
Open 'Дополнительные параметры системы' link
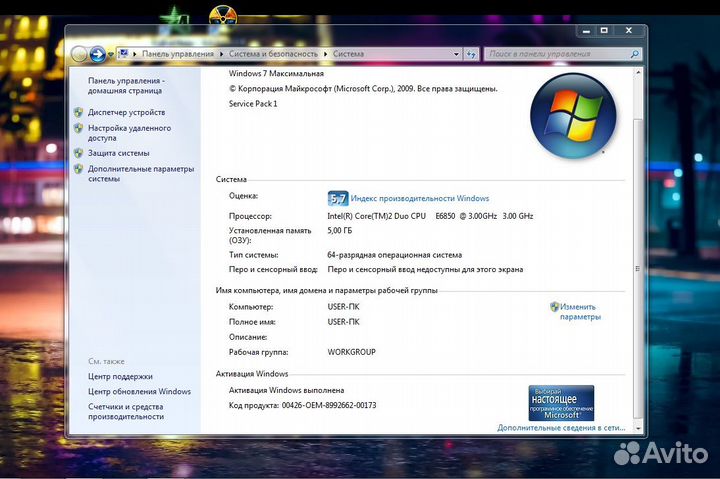pyautogui.click(x=141, y=174)
